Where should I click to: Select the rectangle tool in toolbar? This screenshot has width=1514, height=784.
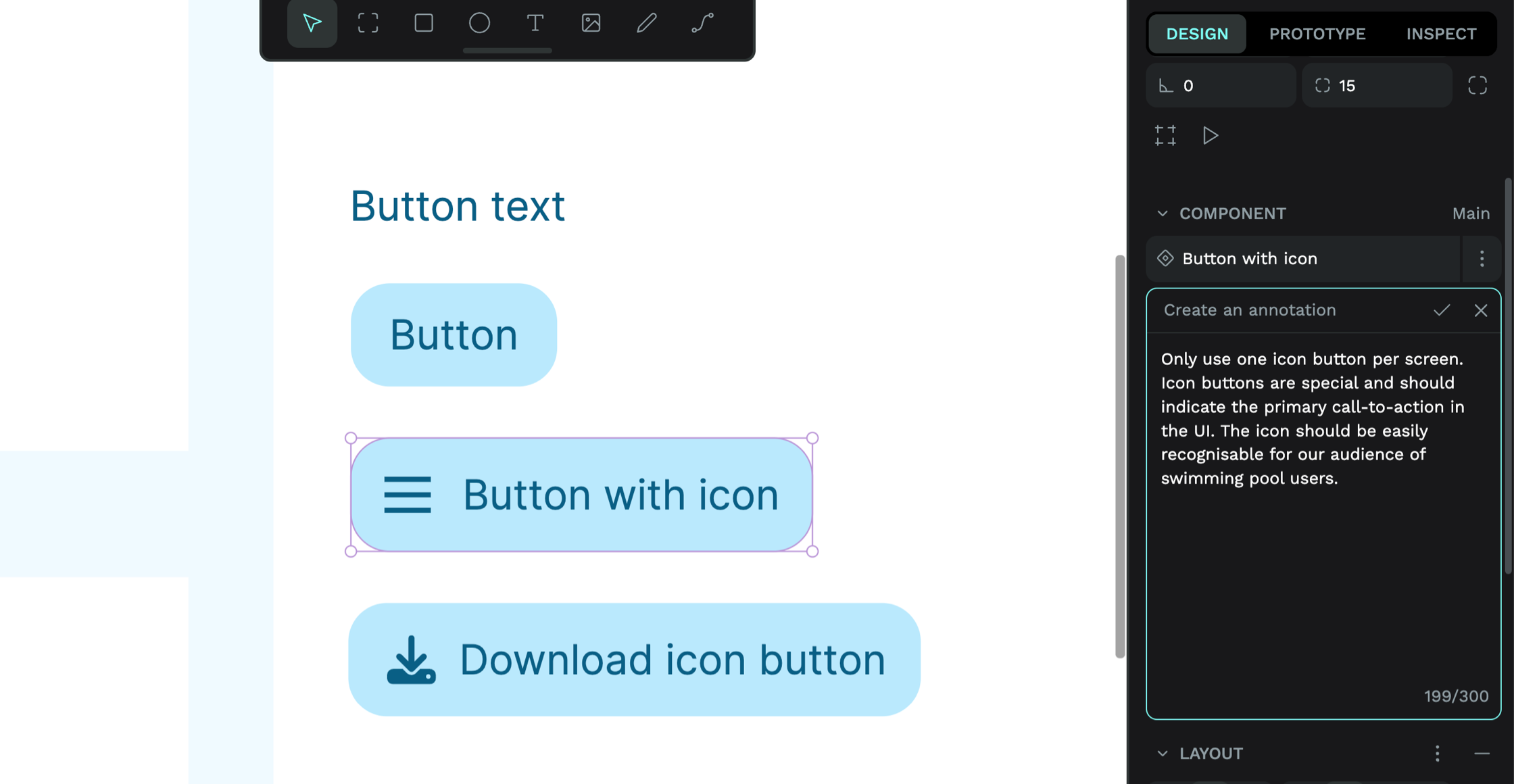click(422, 22)
